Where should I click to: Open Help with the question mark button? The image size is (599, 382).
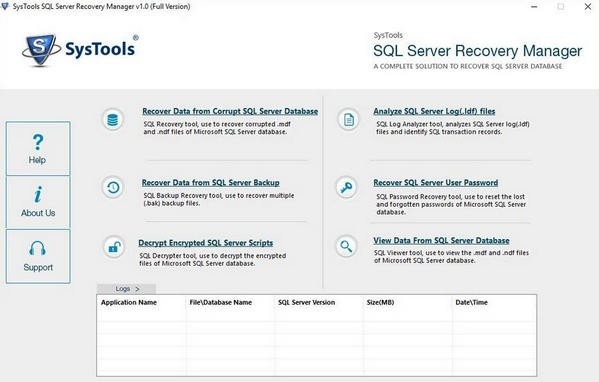(38, 149)
